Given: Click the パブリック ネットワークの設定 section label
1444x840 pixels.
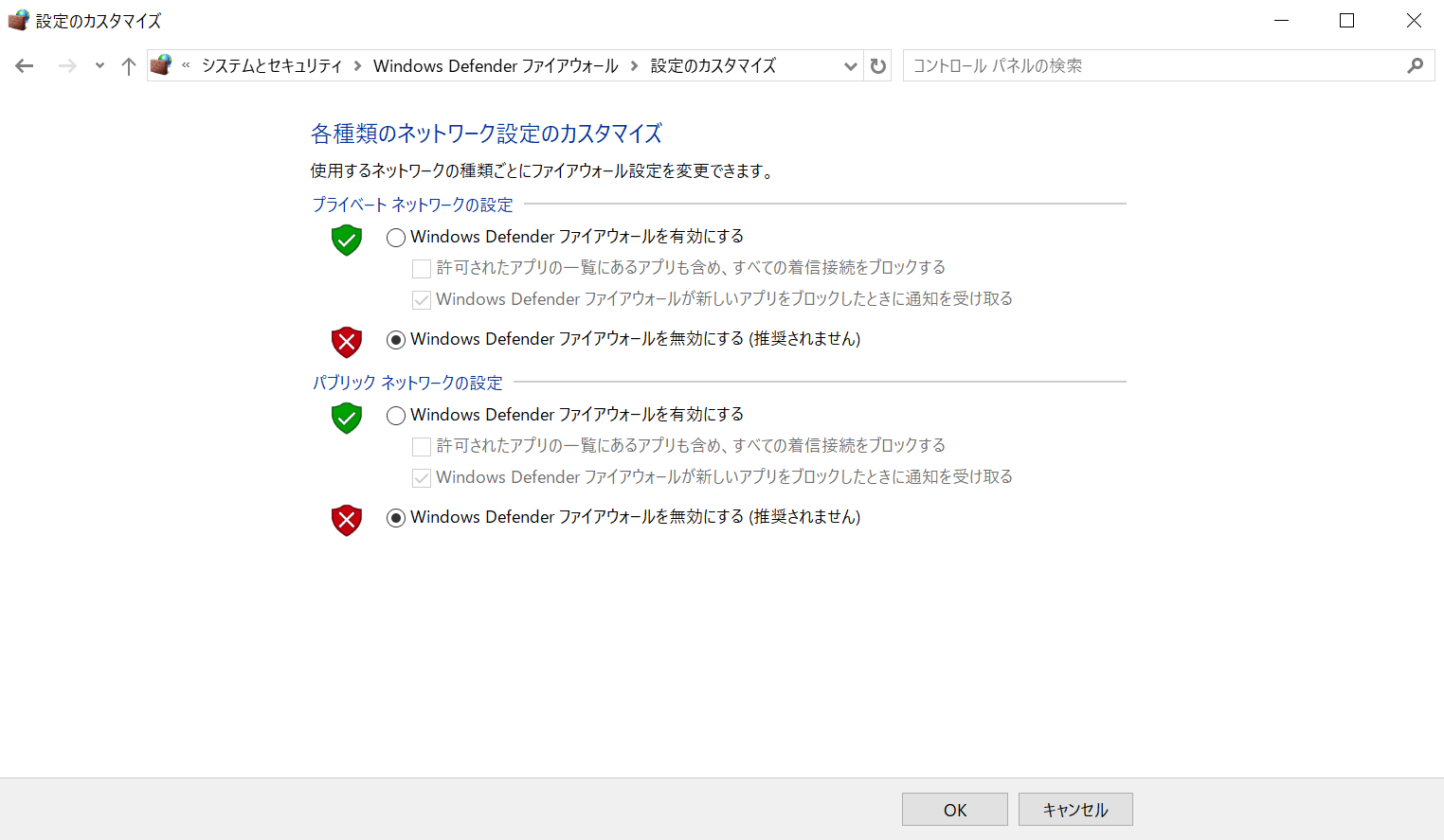Looking at the screenshot, I should [x=407, y=383].
